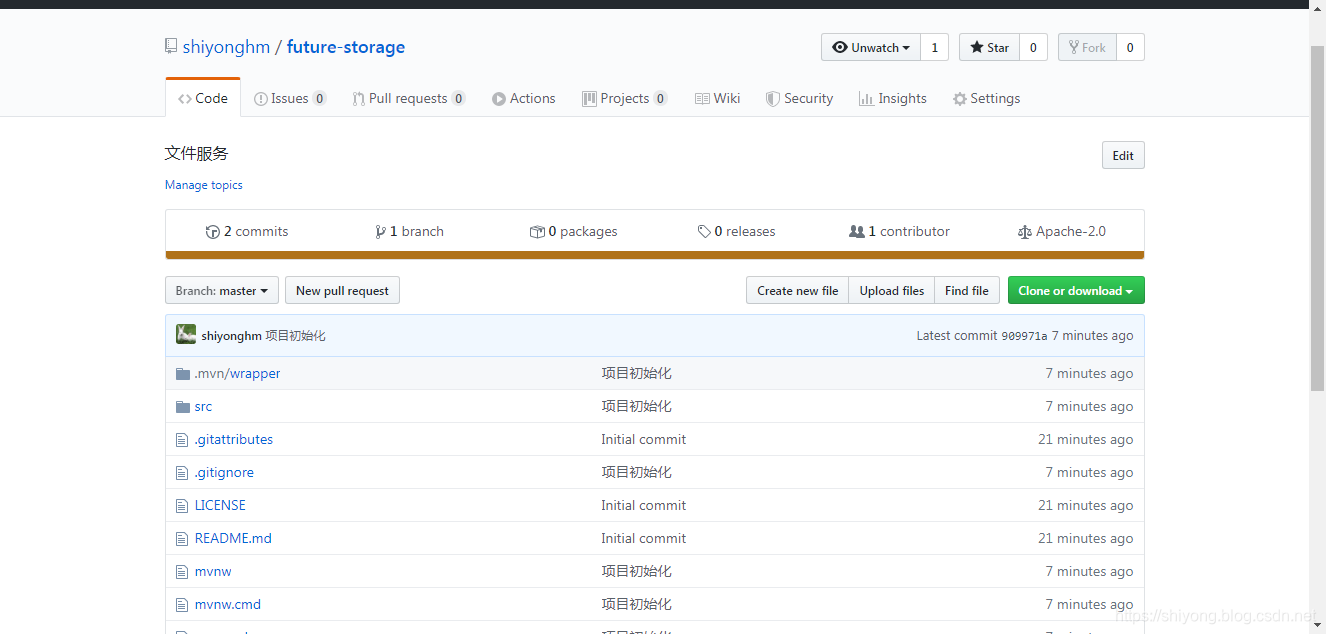This screenshot has height=634, width=1326.
Task: Click the Create new file button
Action: 796,290
